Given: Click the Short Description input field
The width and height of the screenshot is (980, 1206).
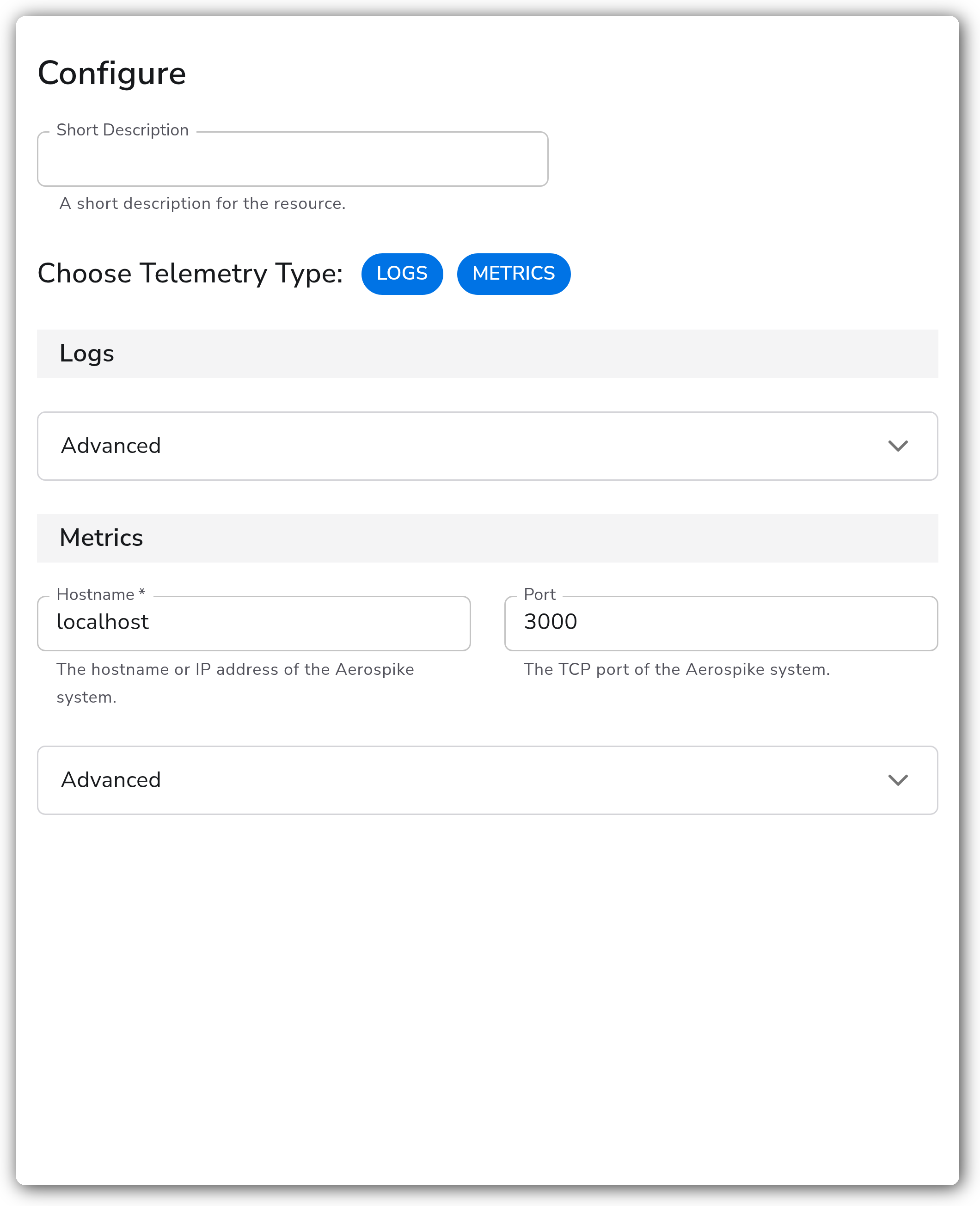Looking at the screenshot, I should click(293, 159).
